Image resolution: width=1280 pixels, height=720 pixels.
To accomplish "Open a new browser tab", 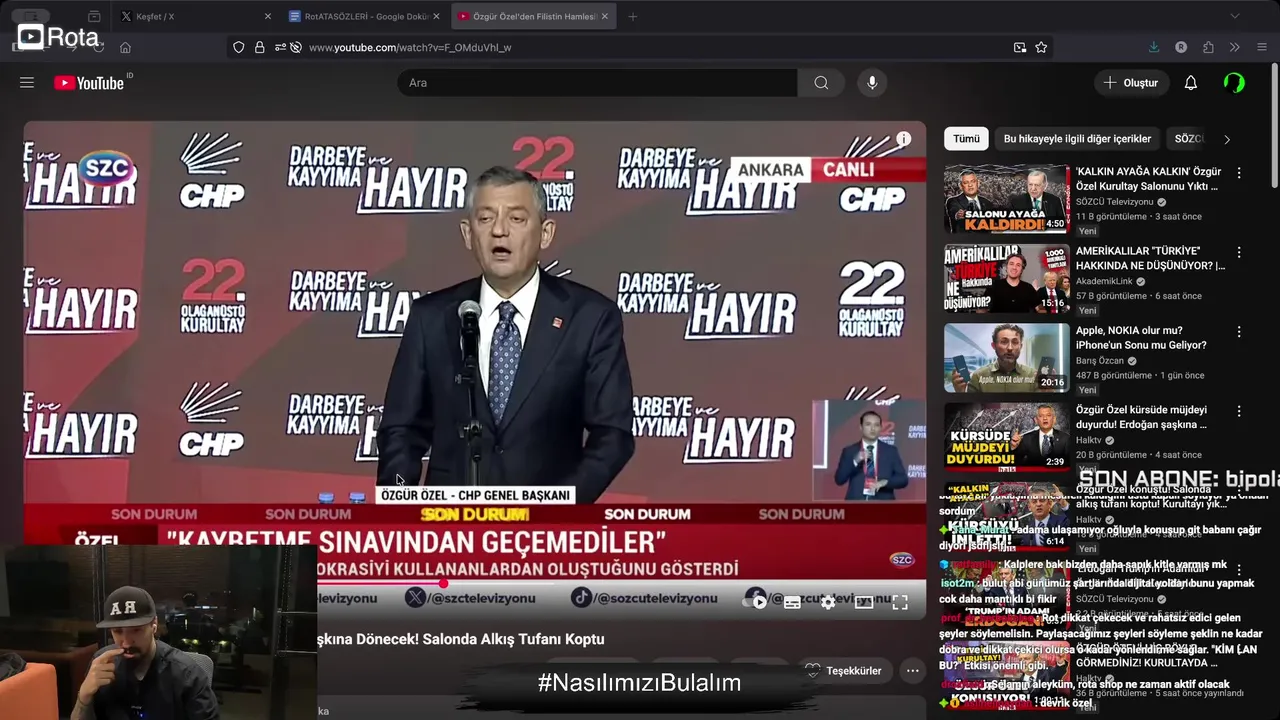I will click(x=632, y=16).
